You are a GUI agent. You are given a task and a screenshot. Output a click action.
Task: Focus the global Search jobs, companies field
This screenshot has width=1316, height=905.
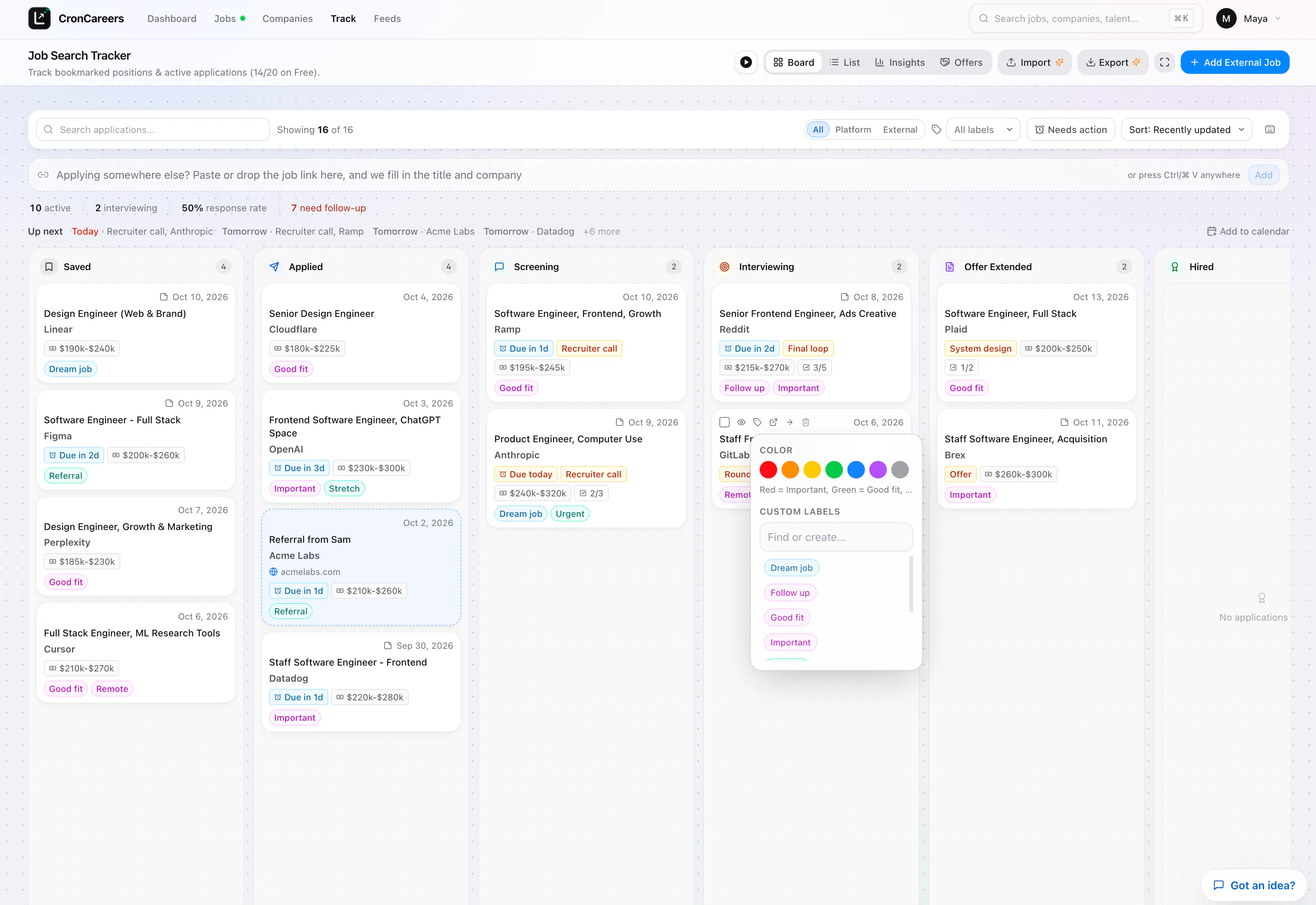pyautogui.click(x=1085, y=19)
